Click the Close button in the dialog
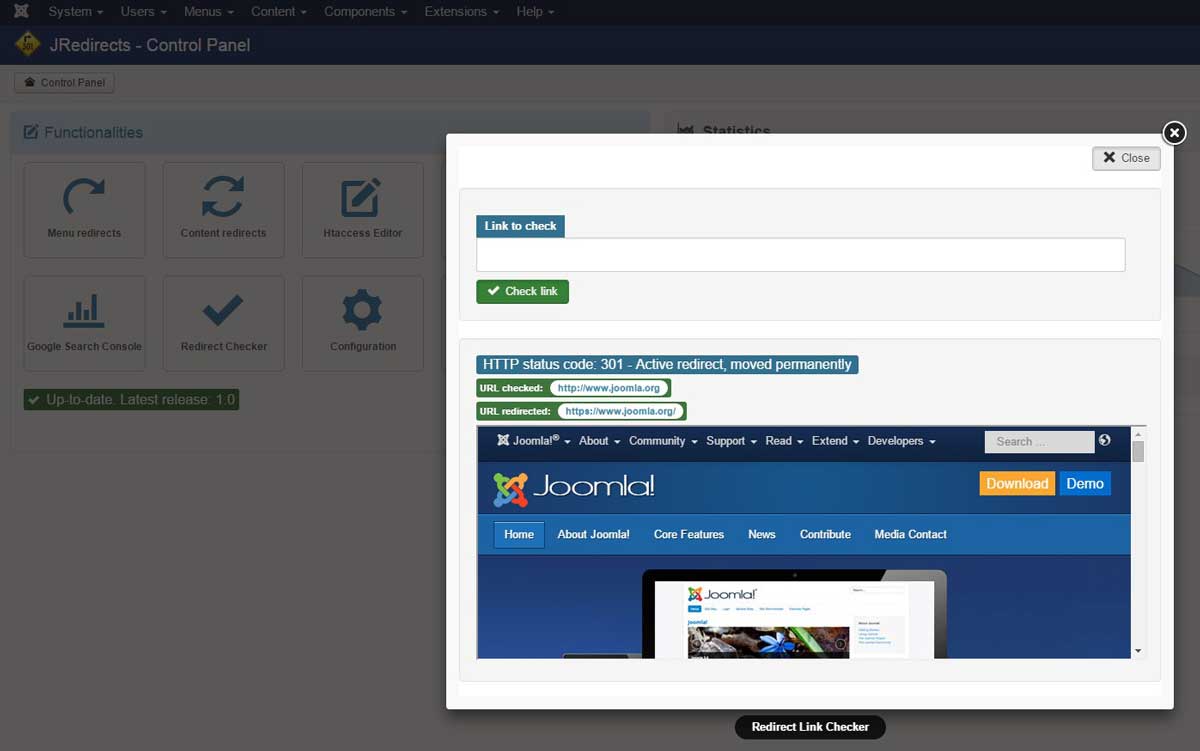 point(1126,158)
